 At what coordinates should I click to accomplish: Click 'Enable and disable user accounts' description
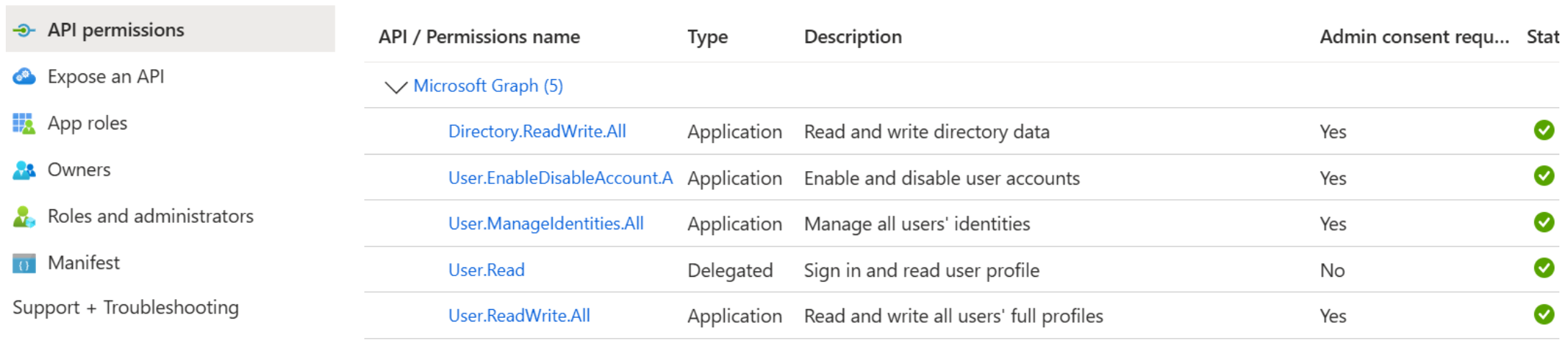(x=942, y=178)
